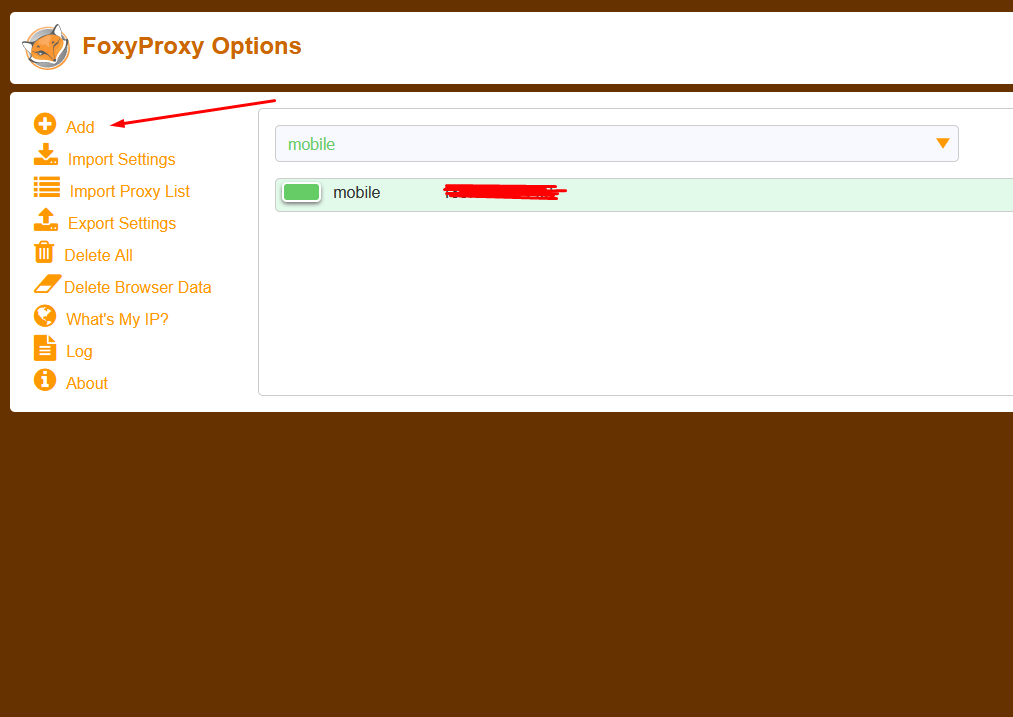The height and width of the screenshot is (717, 1013).
Task: Open the Import Settings link
Action: click(121, 160)
